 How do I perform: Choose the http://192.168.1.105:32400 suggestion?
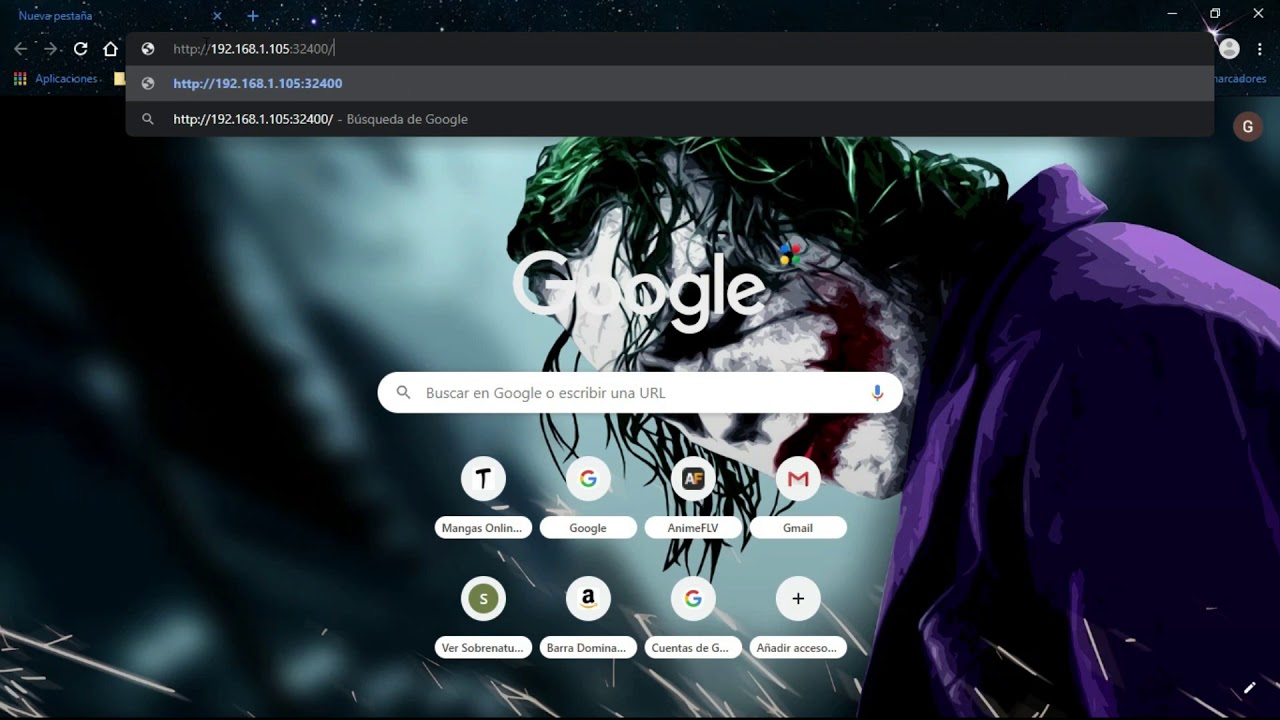(670, 84)
